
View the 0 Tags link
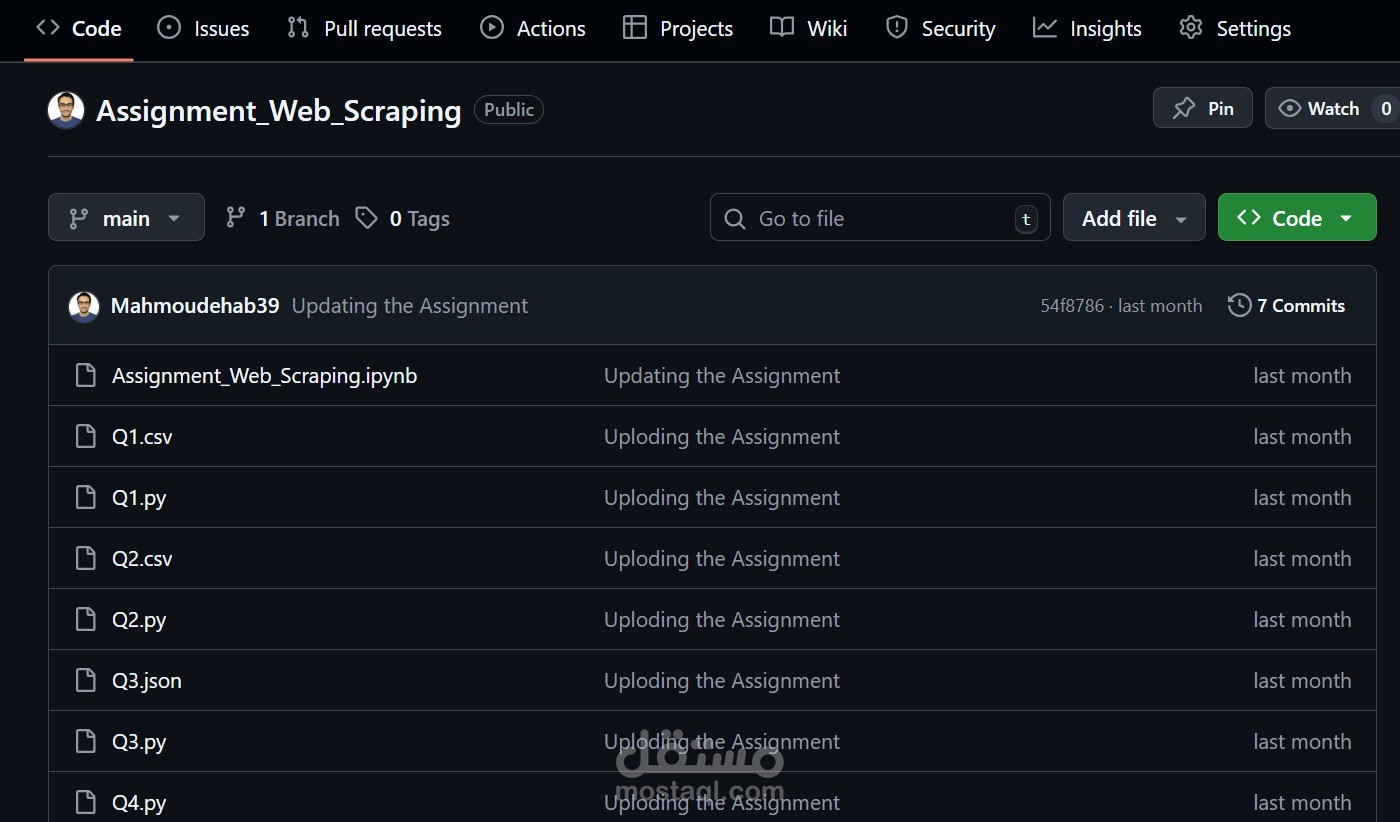tap(403, 218)
